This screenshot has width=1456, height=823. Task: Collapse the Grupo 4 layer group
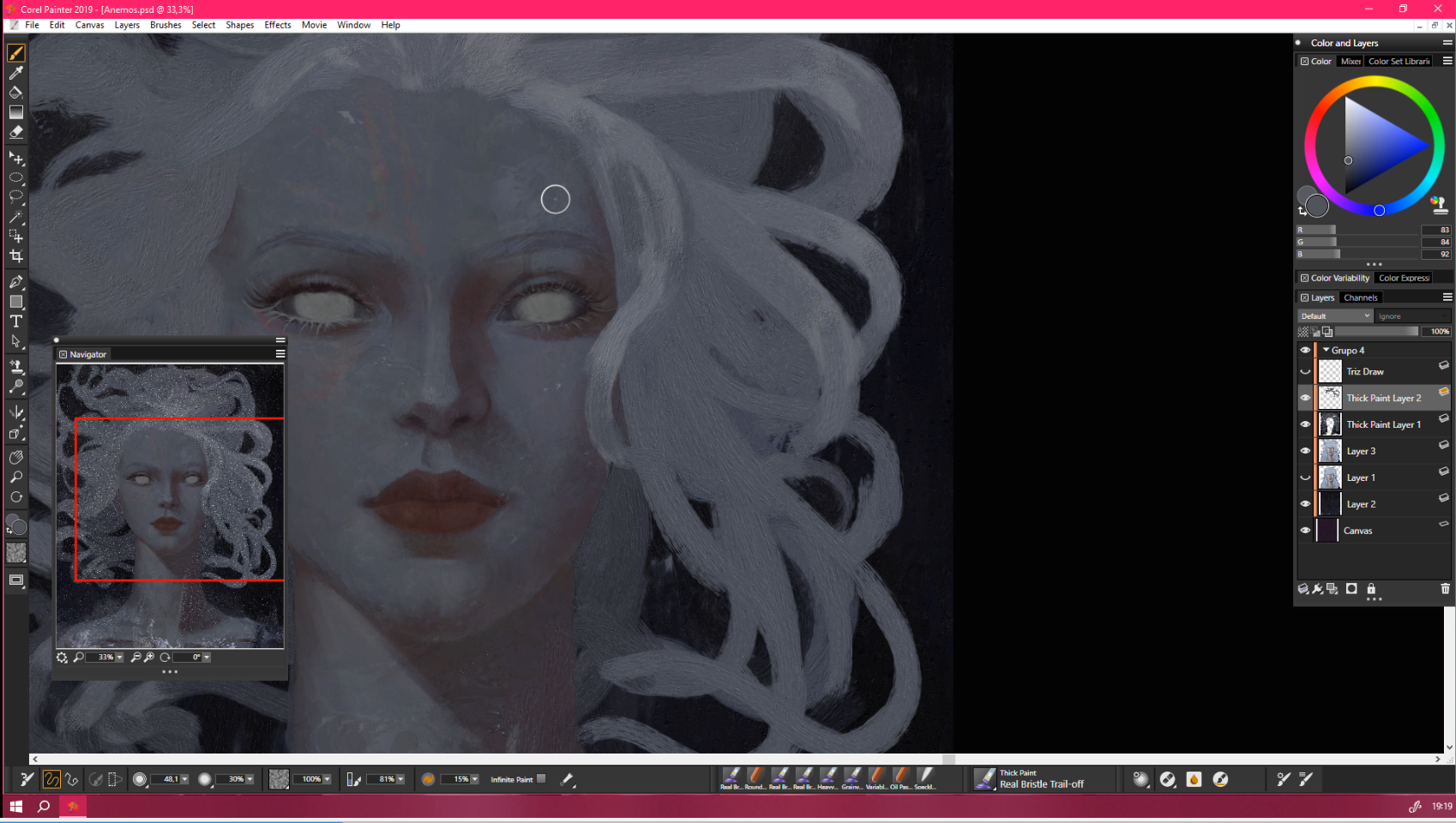[1327, 350]
